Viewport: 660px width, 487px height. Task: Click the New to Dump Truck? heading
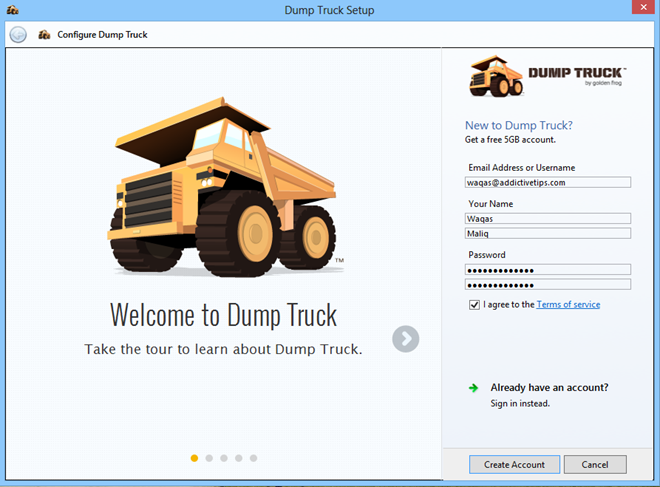[519, 125]
